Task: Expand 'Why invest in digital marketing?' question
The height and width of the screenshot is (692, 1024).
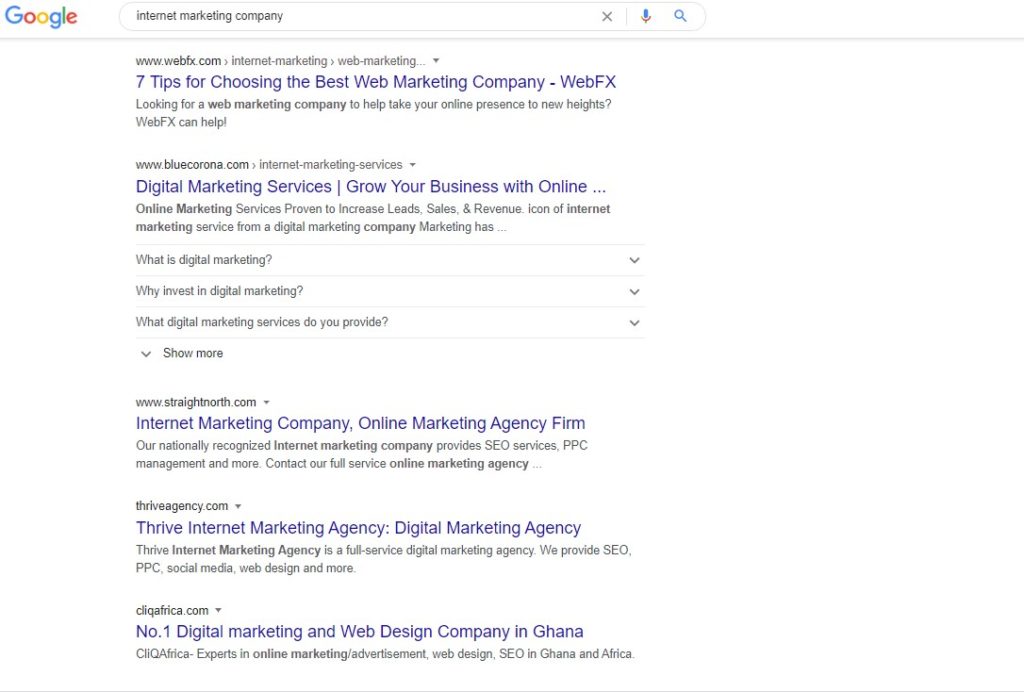Action: click(x=390, y=291)
